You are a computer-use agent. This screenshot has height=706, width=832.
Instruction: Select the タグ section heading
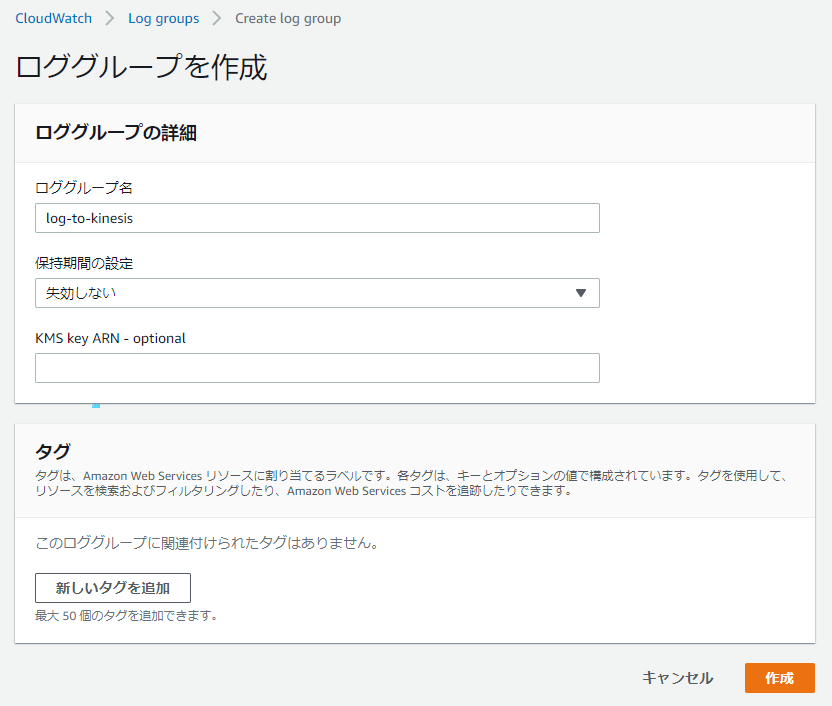pyautogui.click(x=52, y=452)
